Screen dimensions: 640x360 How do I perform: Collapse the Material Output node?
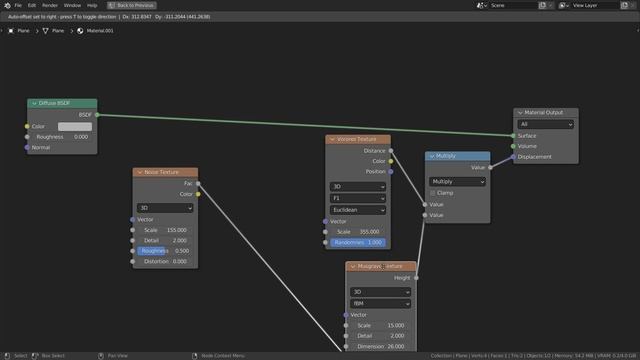tap(520, 113)
